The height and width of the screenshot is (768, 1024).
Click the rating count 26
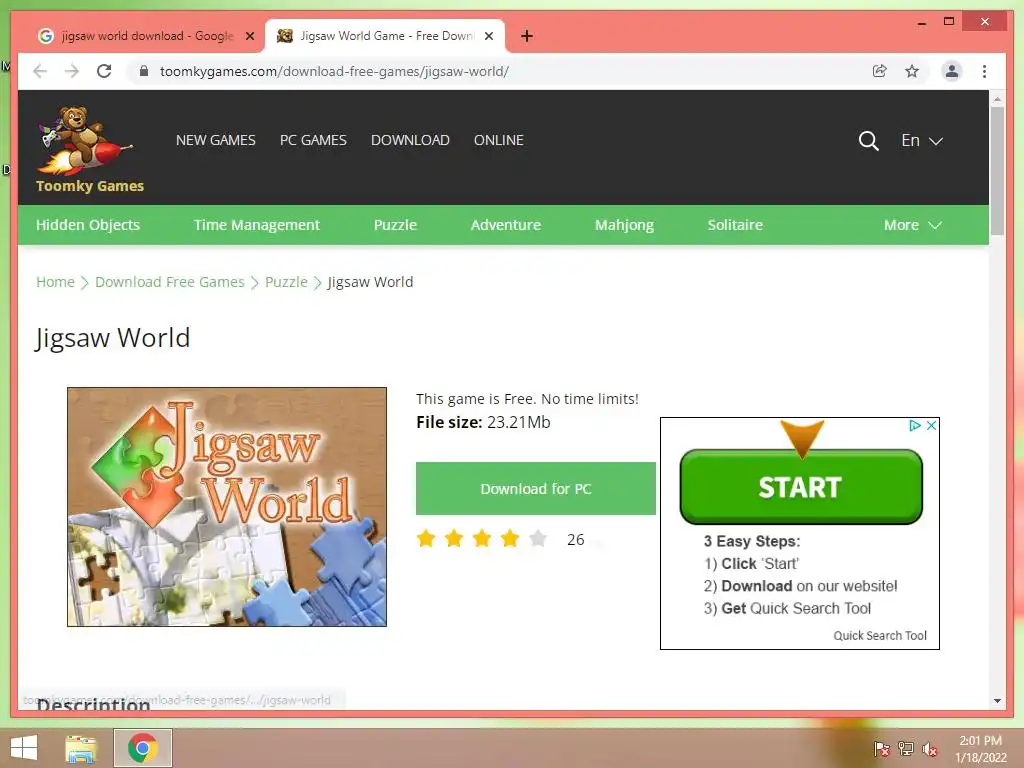tap(575, 539)
